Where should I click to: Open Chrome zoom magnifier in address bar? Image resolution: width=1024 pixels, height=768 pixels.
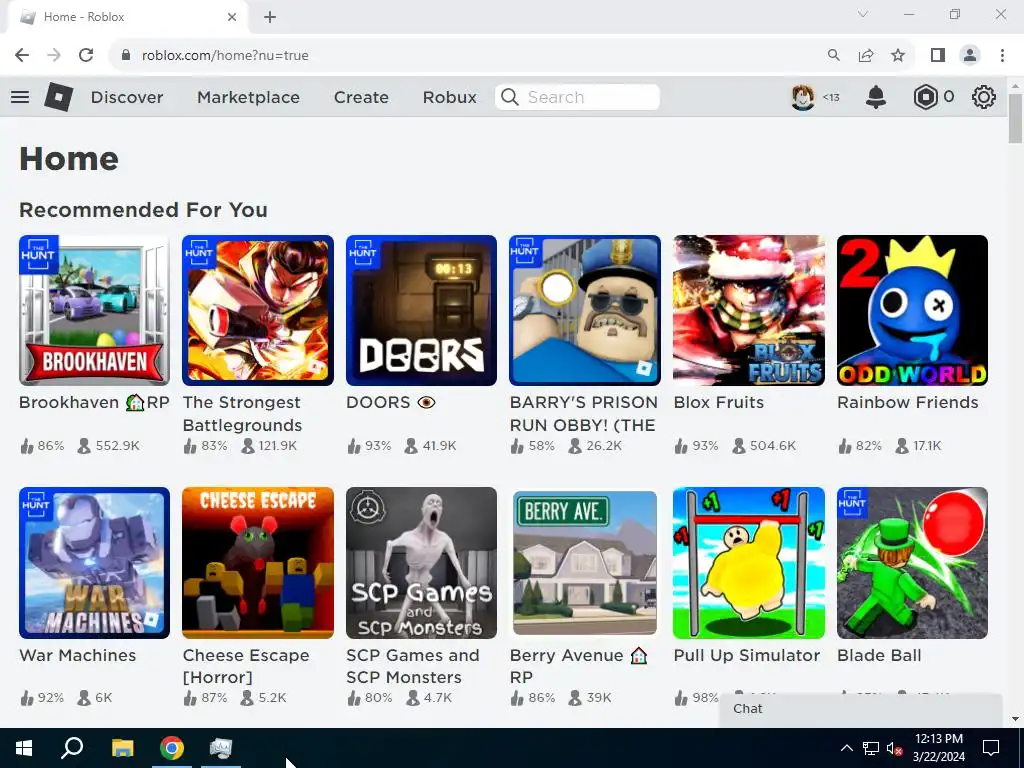pyautogui.click(x=833, y=56)
